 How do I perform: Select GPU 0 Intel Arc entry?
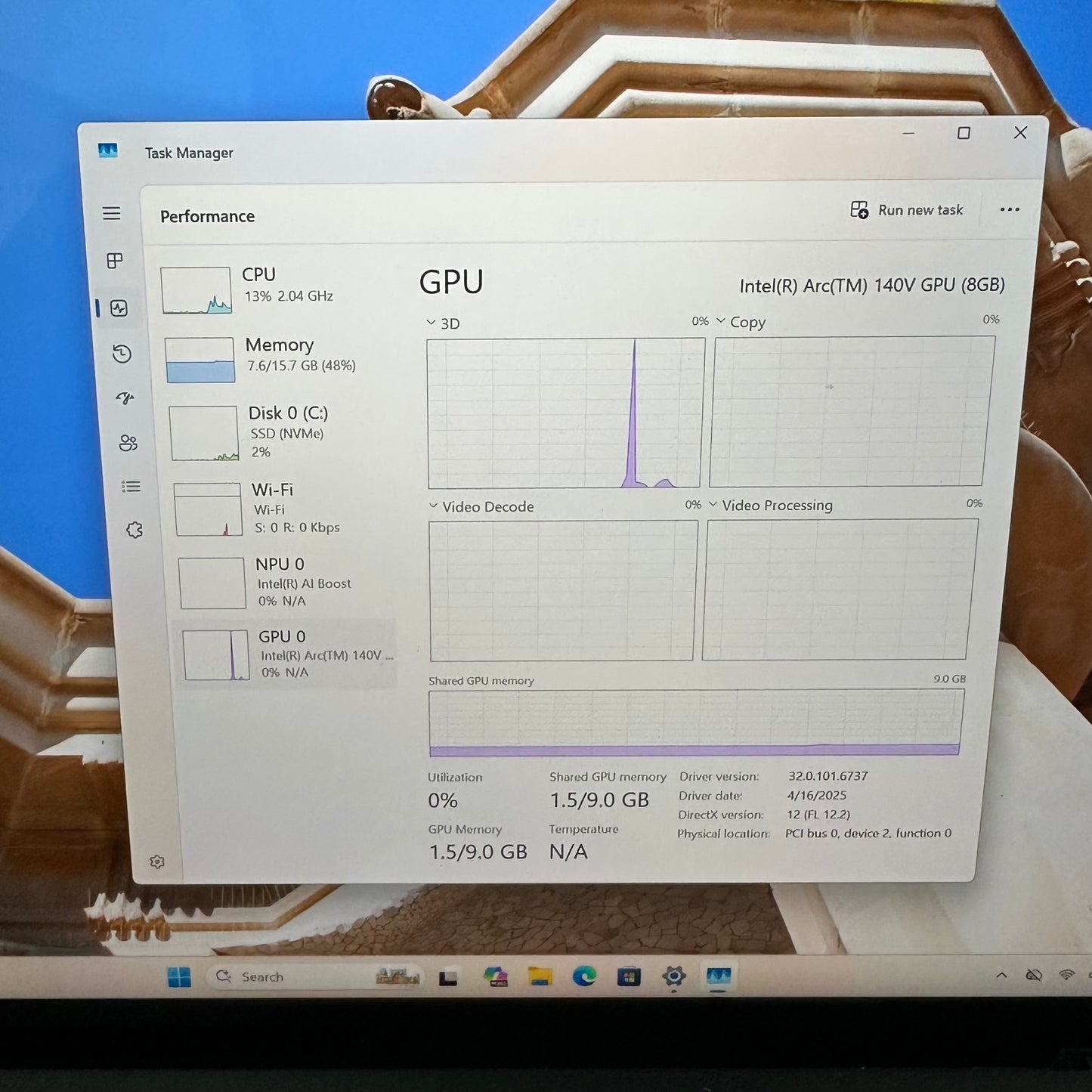[285, 654]
